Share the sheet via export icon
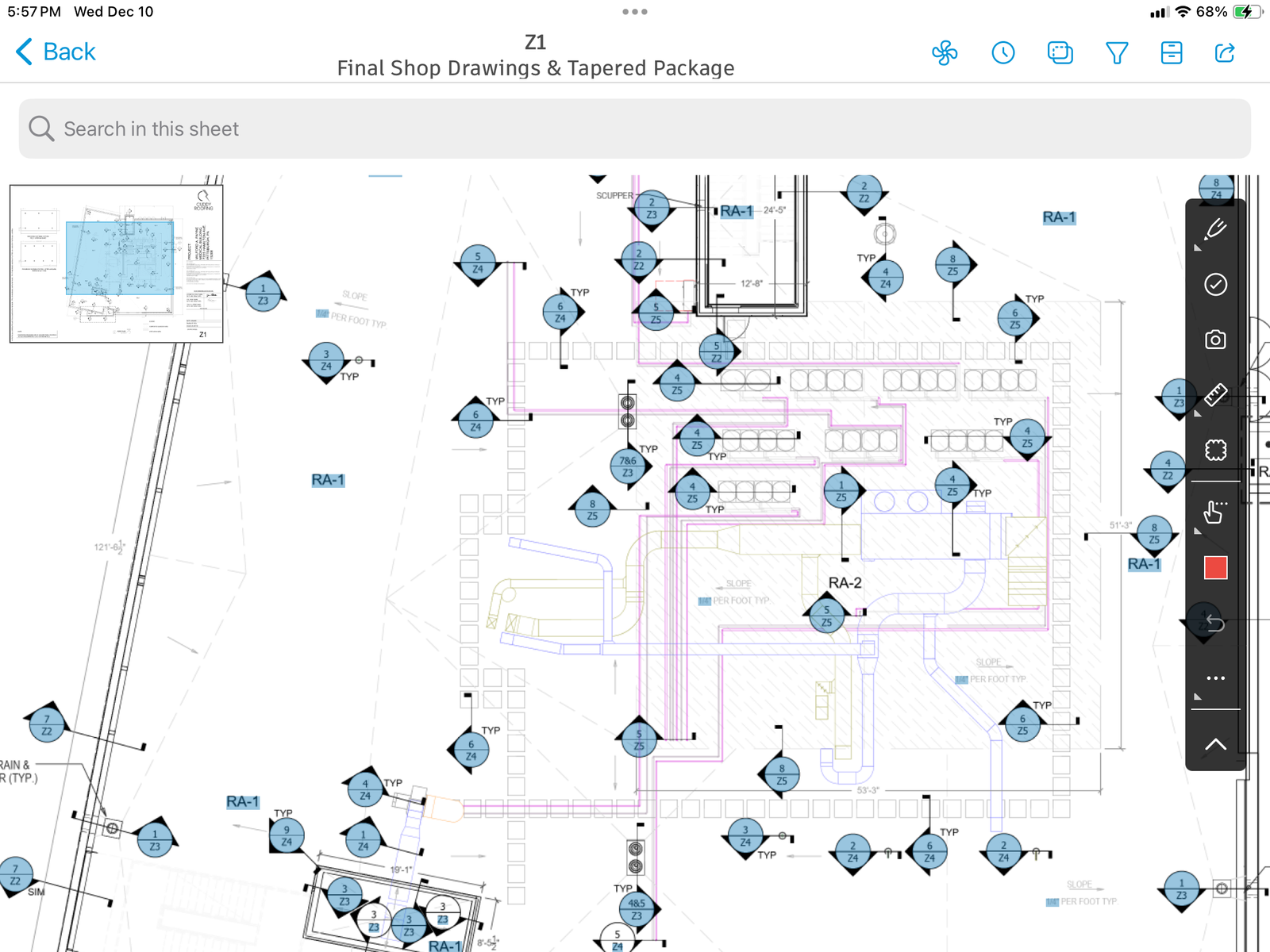The width and height of the screenshot is (1270, 952). click(1225, 53)
